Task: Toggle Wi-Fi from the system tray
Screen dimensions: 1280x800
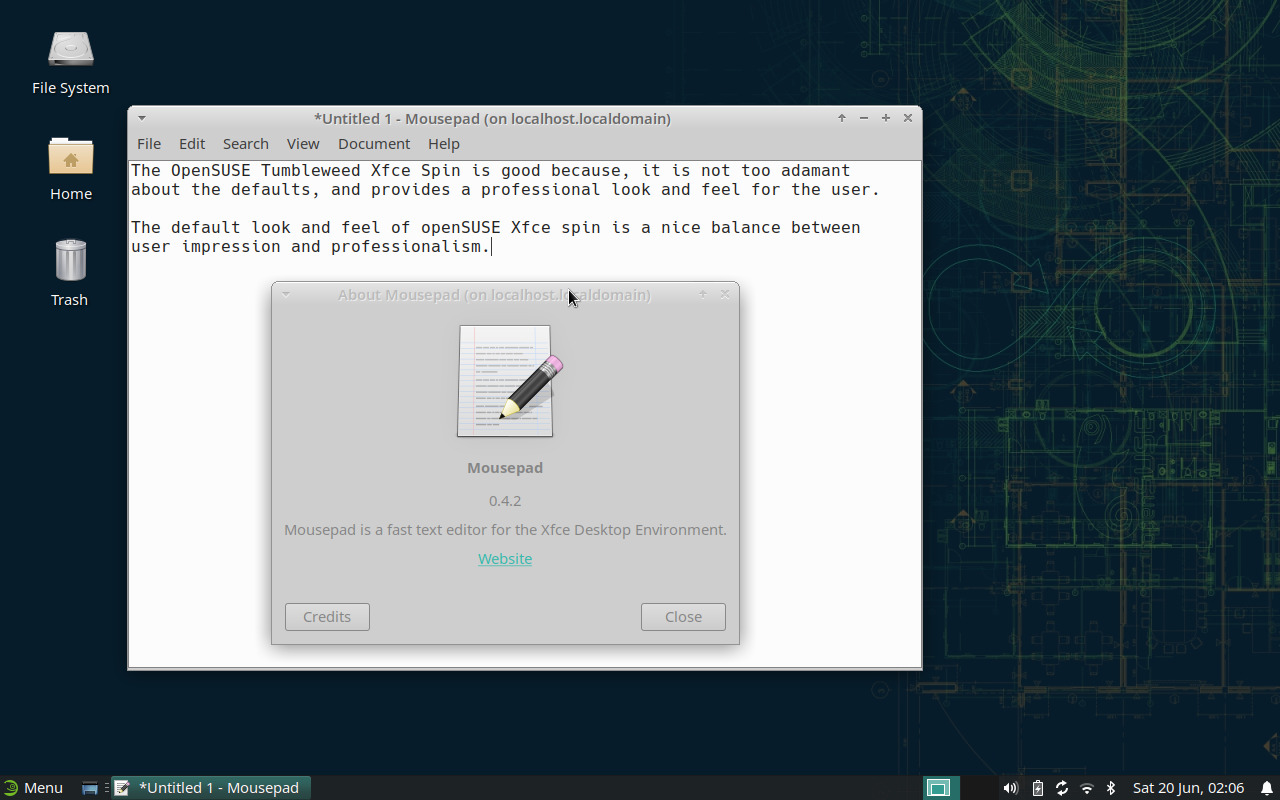Action: click(x=1086, y=788)
